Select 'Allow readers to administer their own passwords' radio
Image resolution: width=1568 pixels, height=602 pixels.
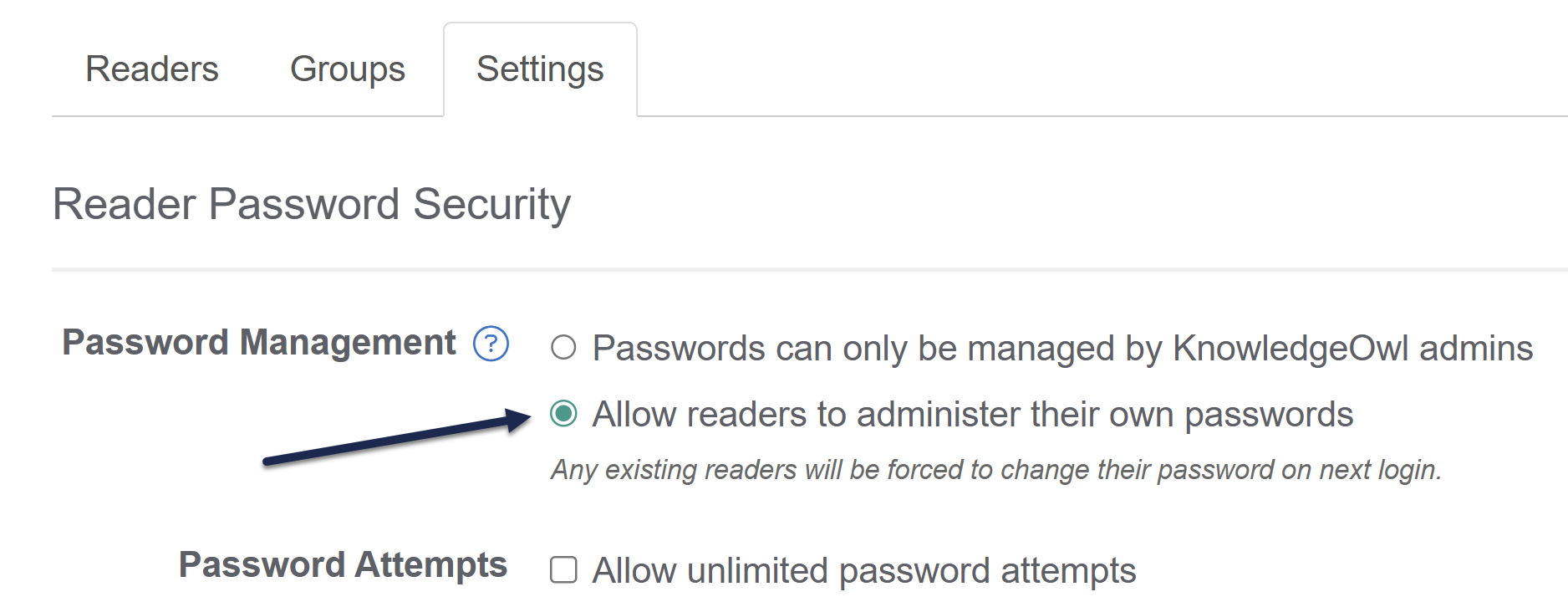tap(563, 413)
